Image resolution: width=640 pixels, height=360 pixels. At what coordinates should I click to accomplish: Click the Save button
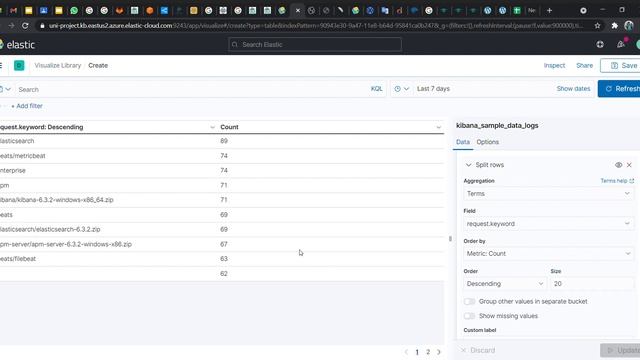pyautogui.click(x=620, y=65)
